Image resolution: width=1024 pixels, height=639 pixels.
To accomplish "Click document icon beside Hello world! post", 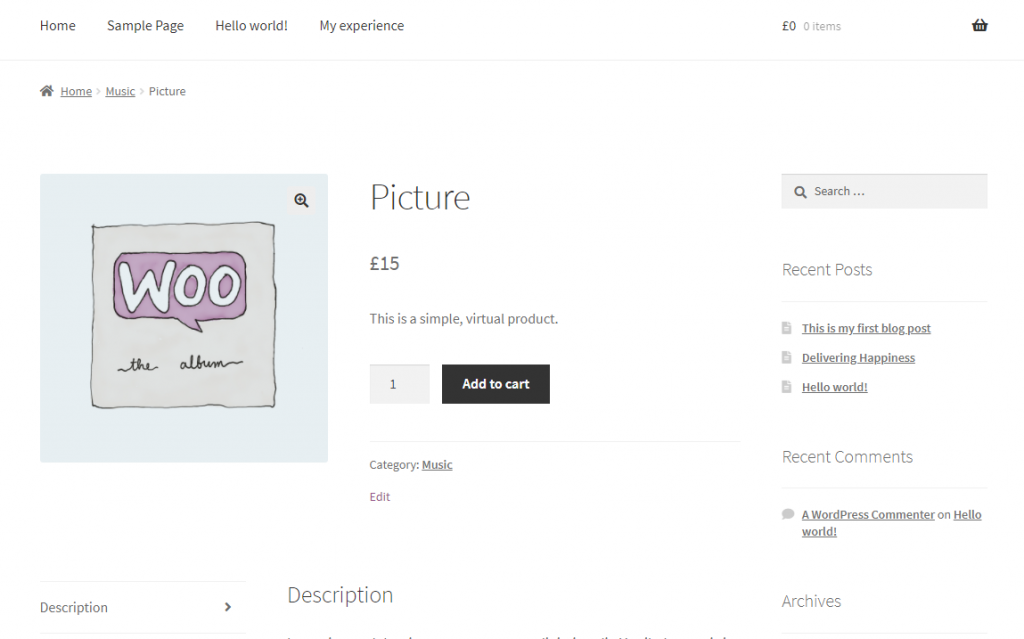I will (x=787, y=387).
